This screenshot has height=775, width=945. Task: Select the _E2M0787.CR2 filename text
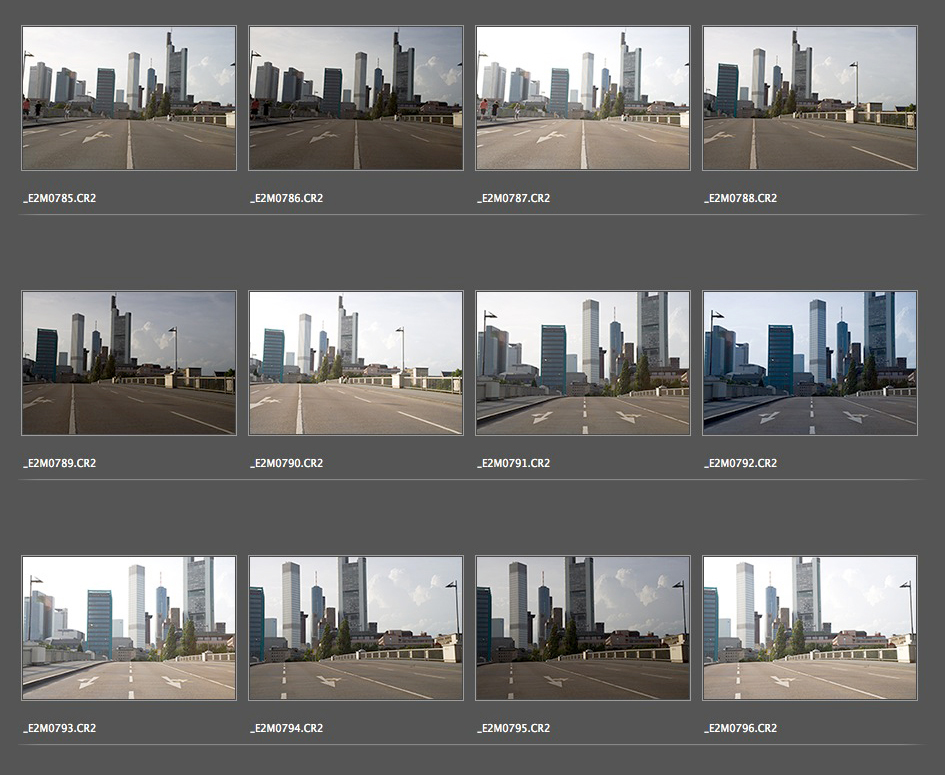513,198
